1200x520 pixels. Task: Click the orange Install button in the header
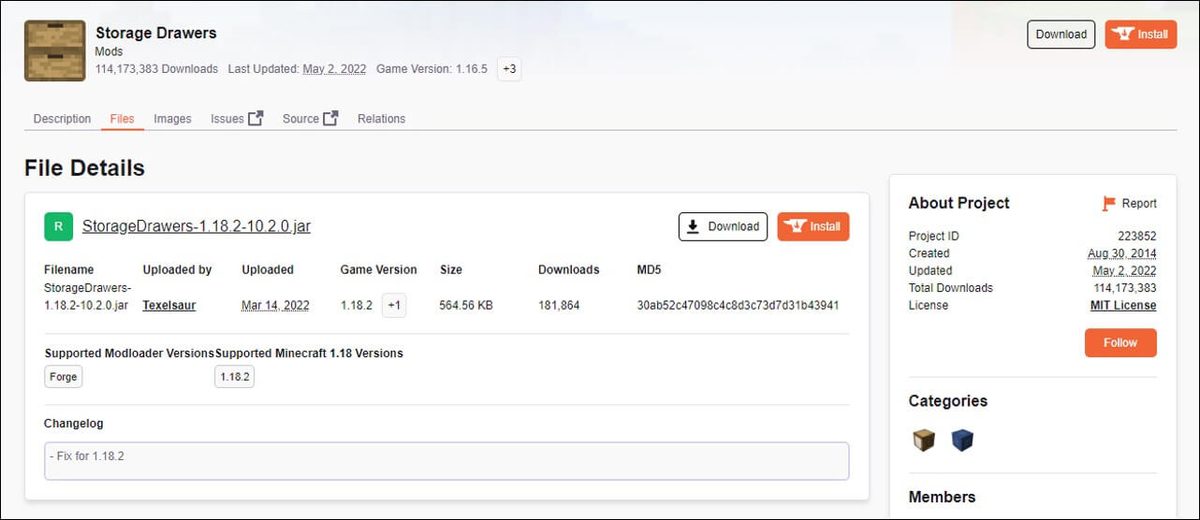click(1141, 34)
